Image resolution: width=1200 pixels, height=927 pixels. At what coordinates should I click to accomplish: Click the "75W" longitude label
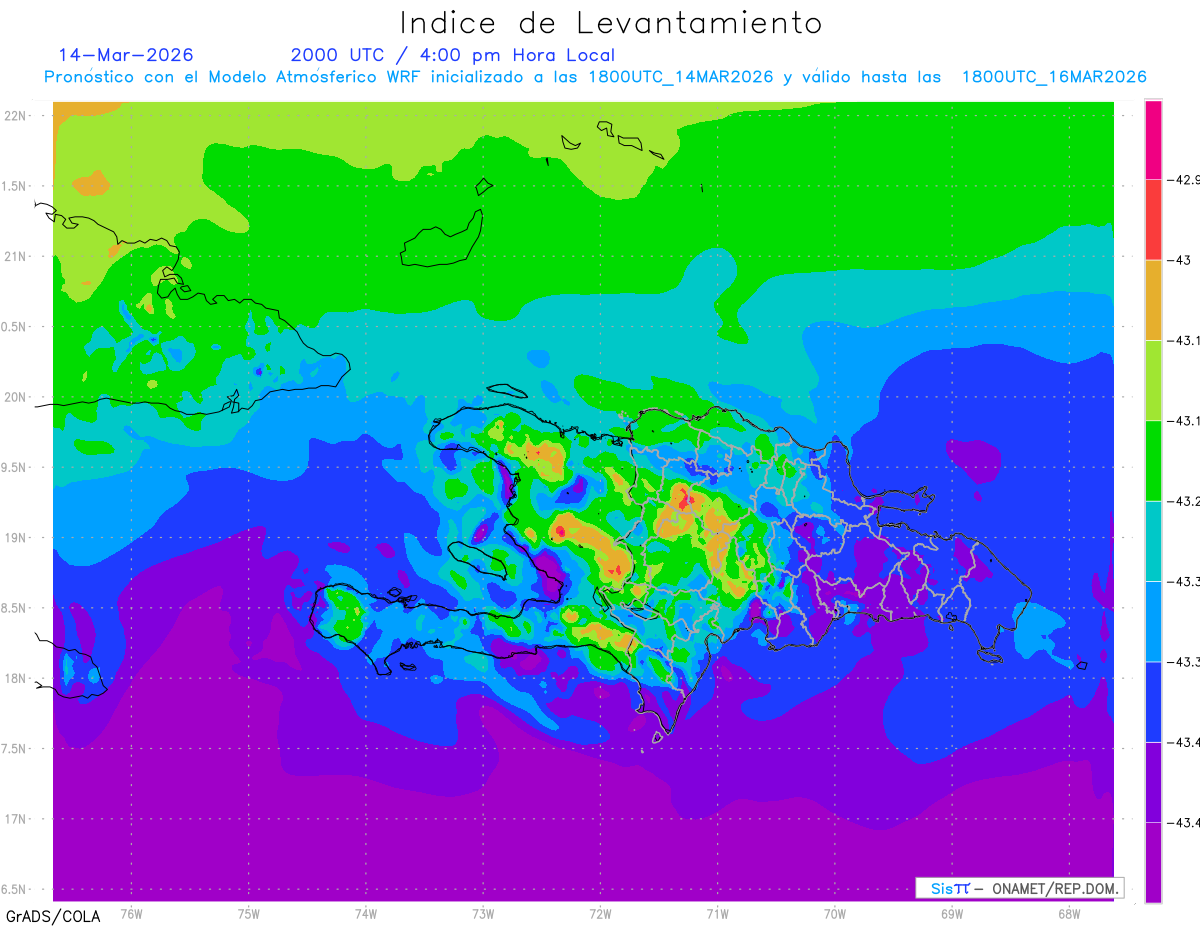[249, 914]
